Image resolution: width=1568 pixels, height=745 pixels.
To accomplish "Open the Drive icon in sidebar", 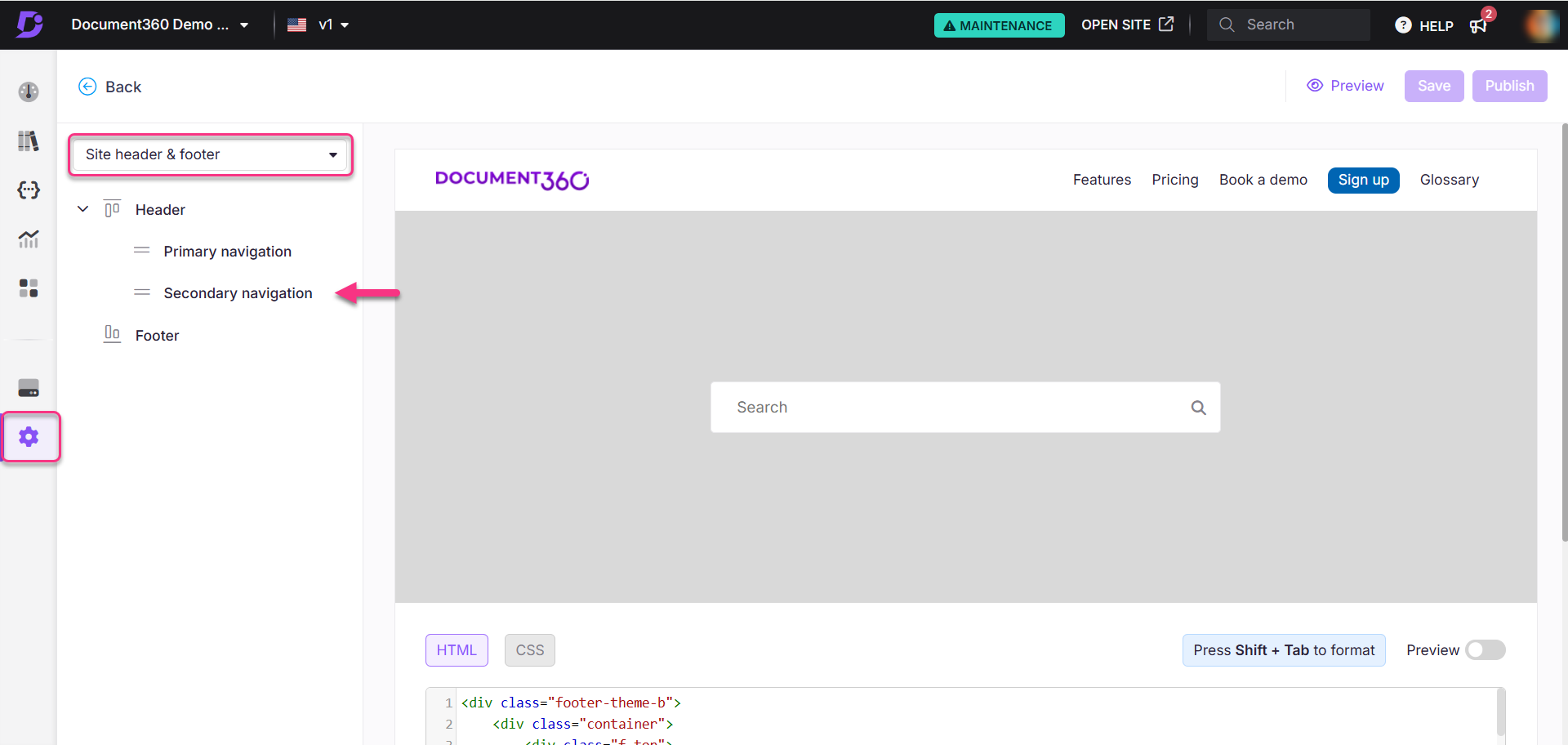I will [x=29, y=388].
